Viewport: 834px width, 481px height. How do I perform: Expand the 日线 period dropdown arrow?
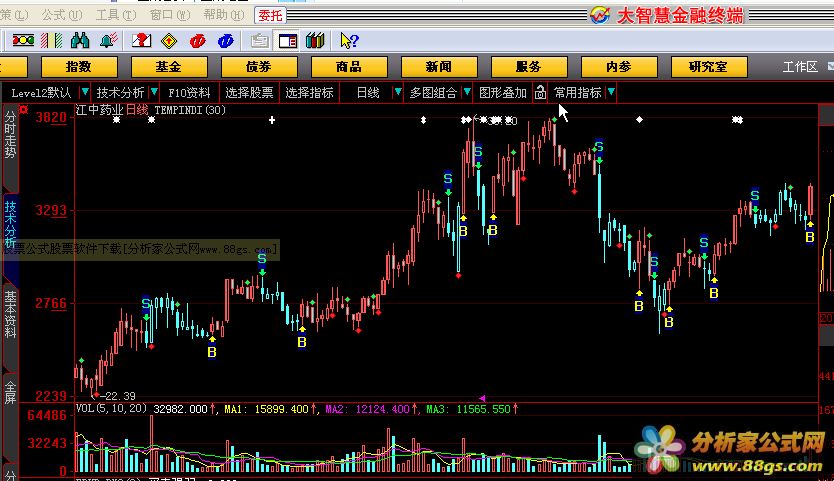pos(397,92)
